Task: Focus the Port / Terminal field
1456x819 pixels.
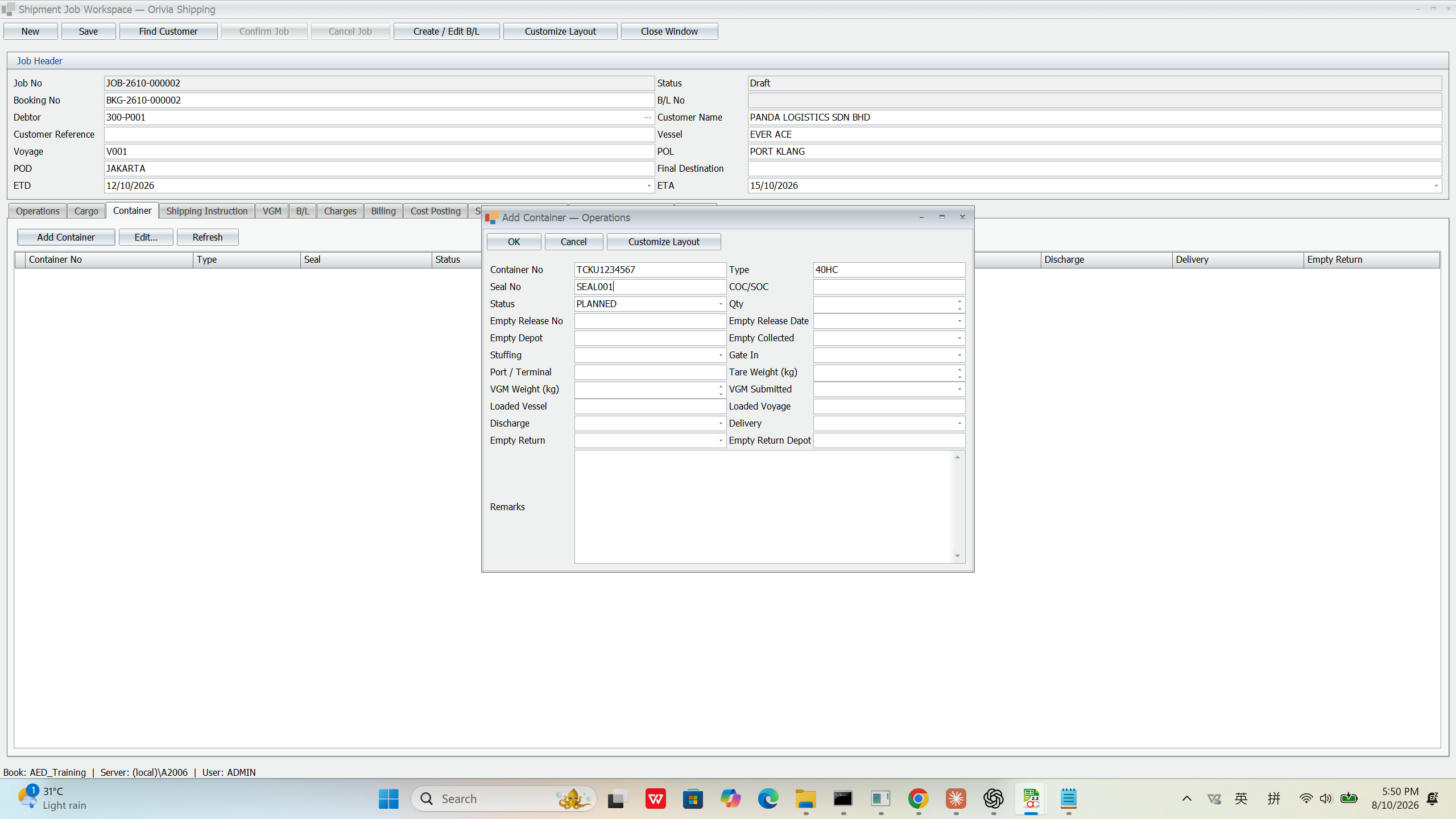Action: point(650,372)
